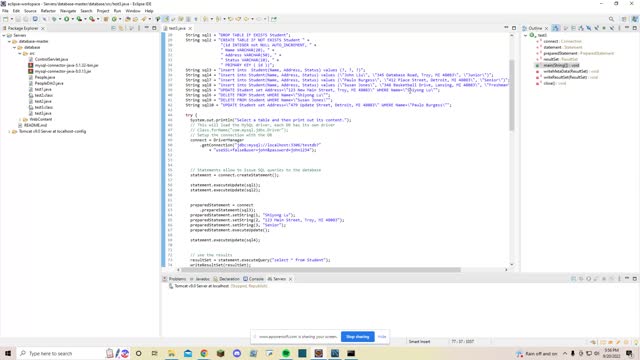Select mysql-connector-java-5.1.22-bin.jar file
640x360 pixels.
(x=63, y=65)
